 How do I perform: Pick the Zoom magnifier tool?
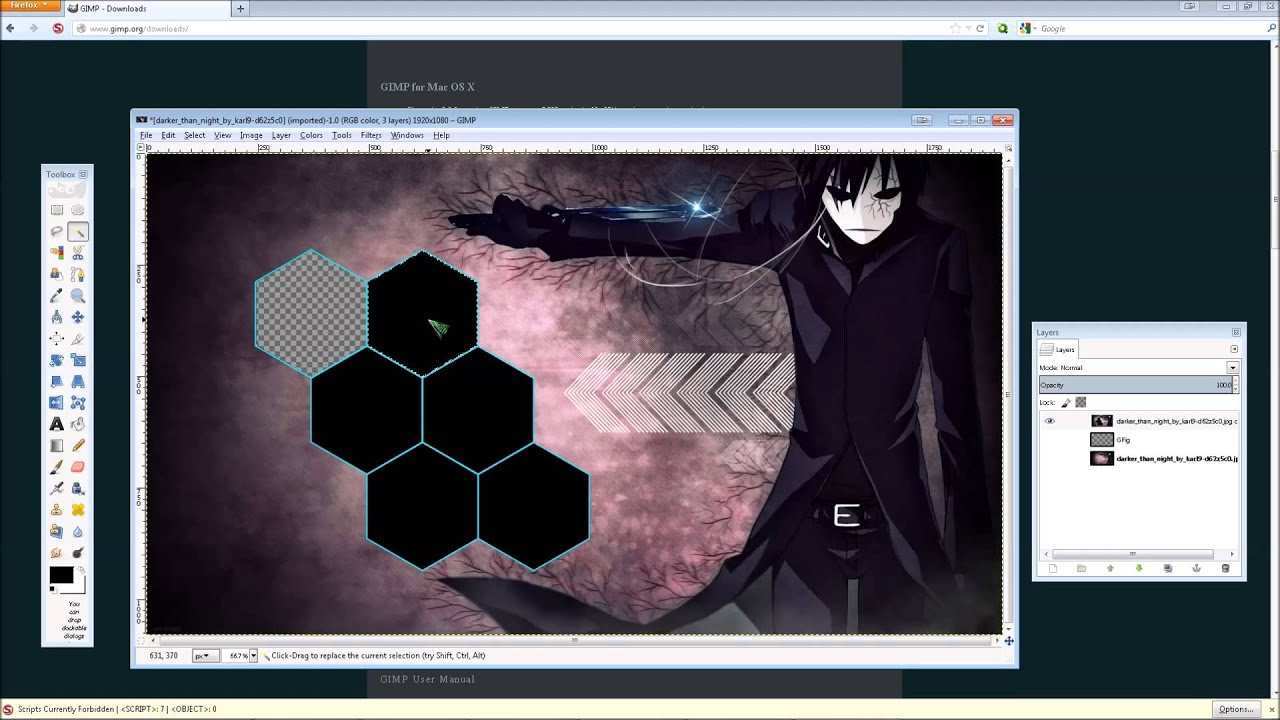click(x=78, y=296)
